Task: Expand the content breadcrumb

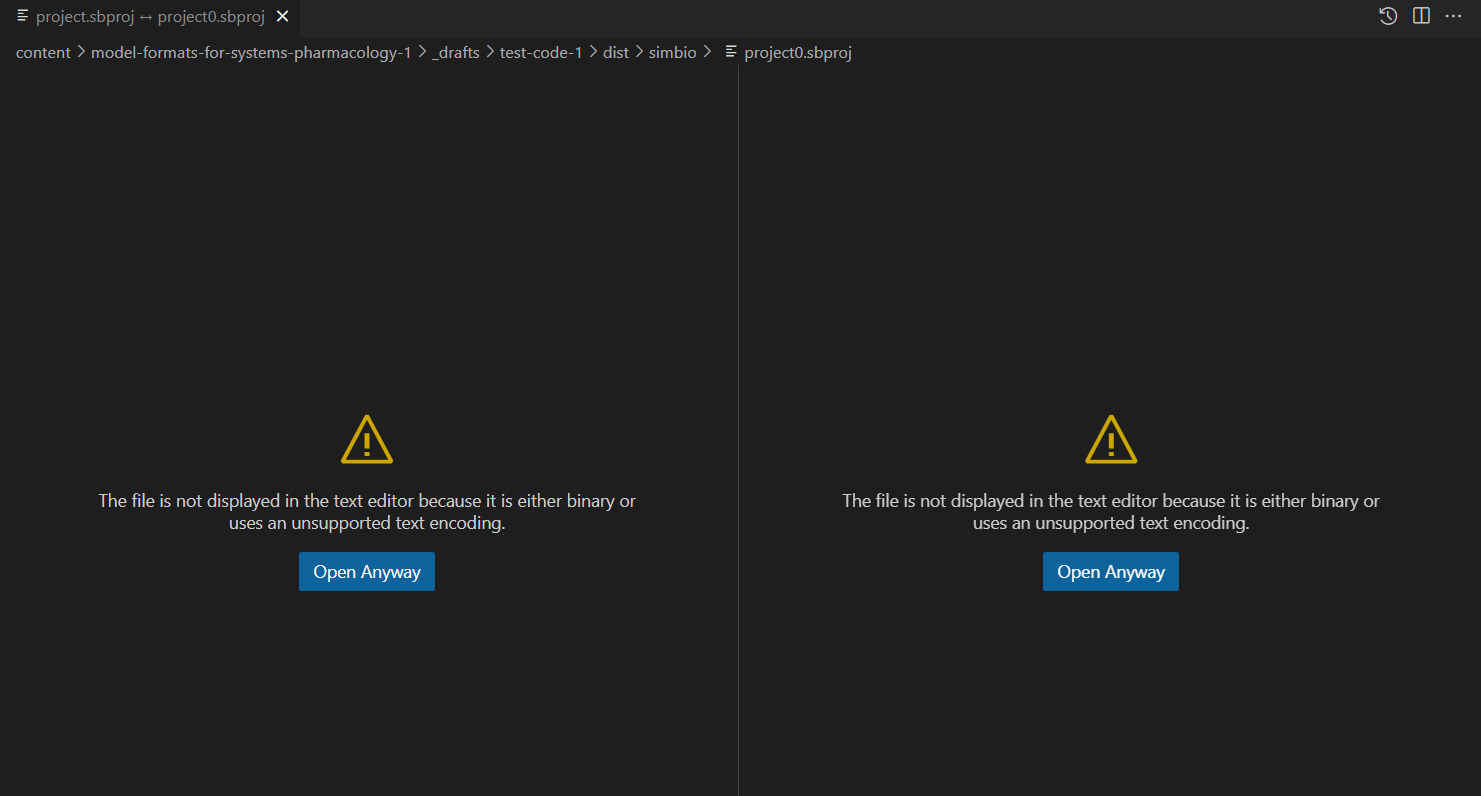Action: click(43, 53)
